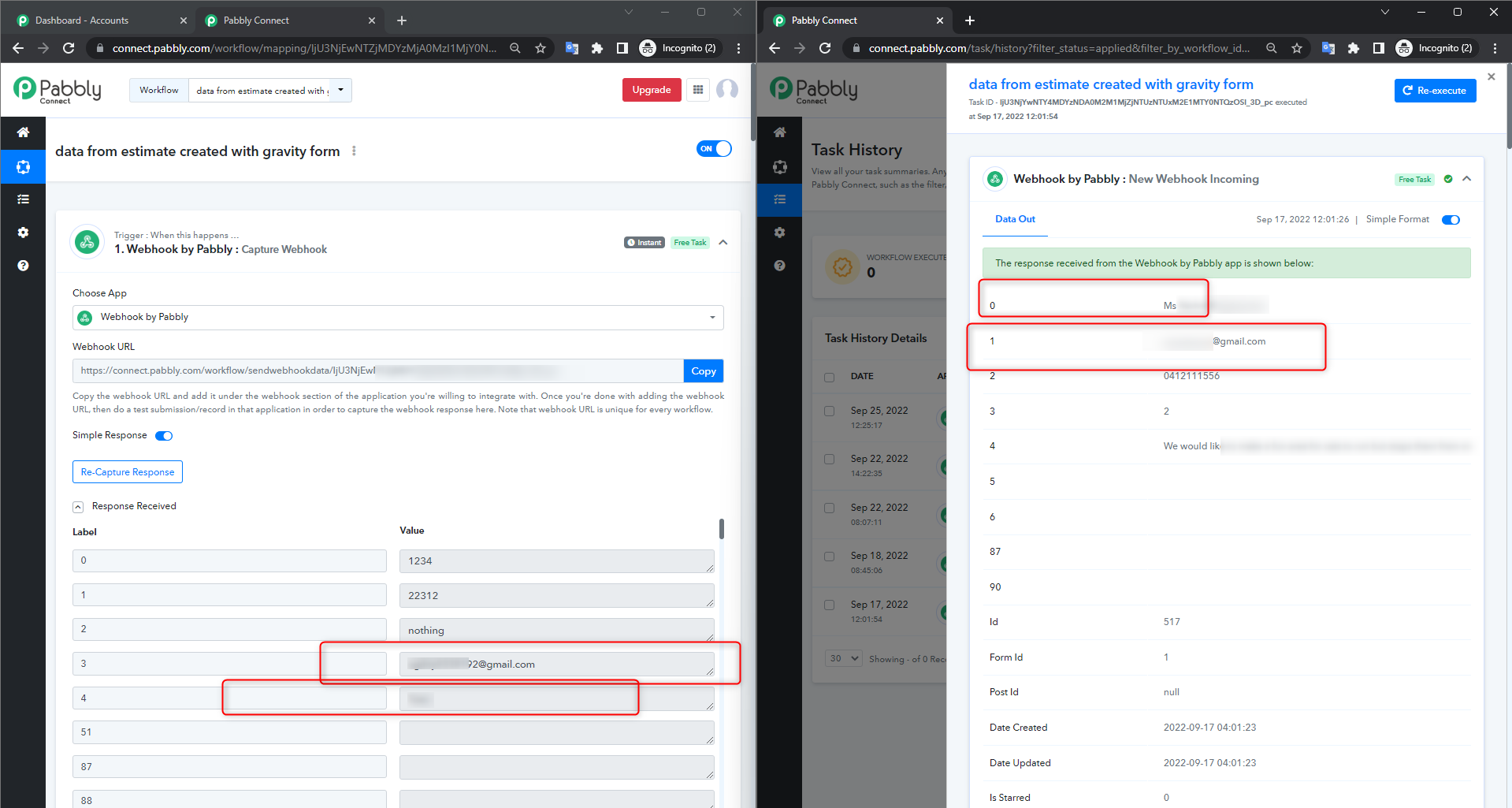The width and height of the screenshot is (1512, 808).
Task: Open apps grid icon beside Upgrade button
Action: 698,90
